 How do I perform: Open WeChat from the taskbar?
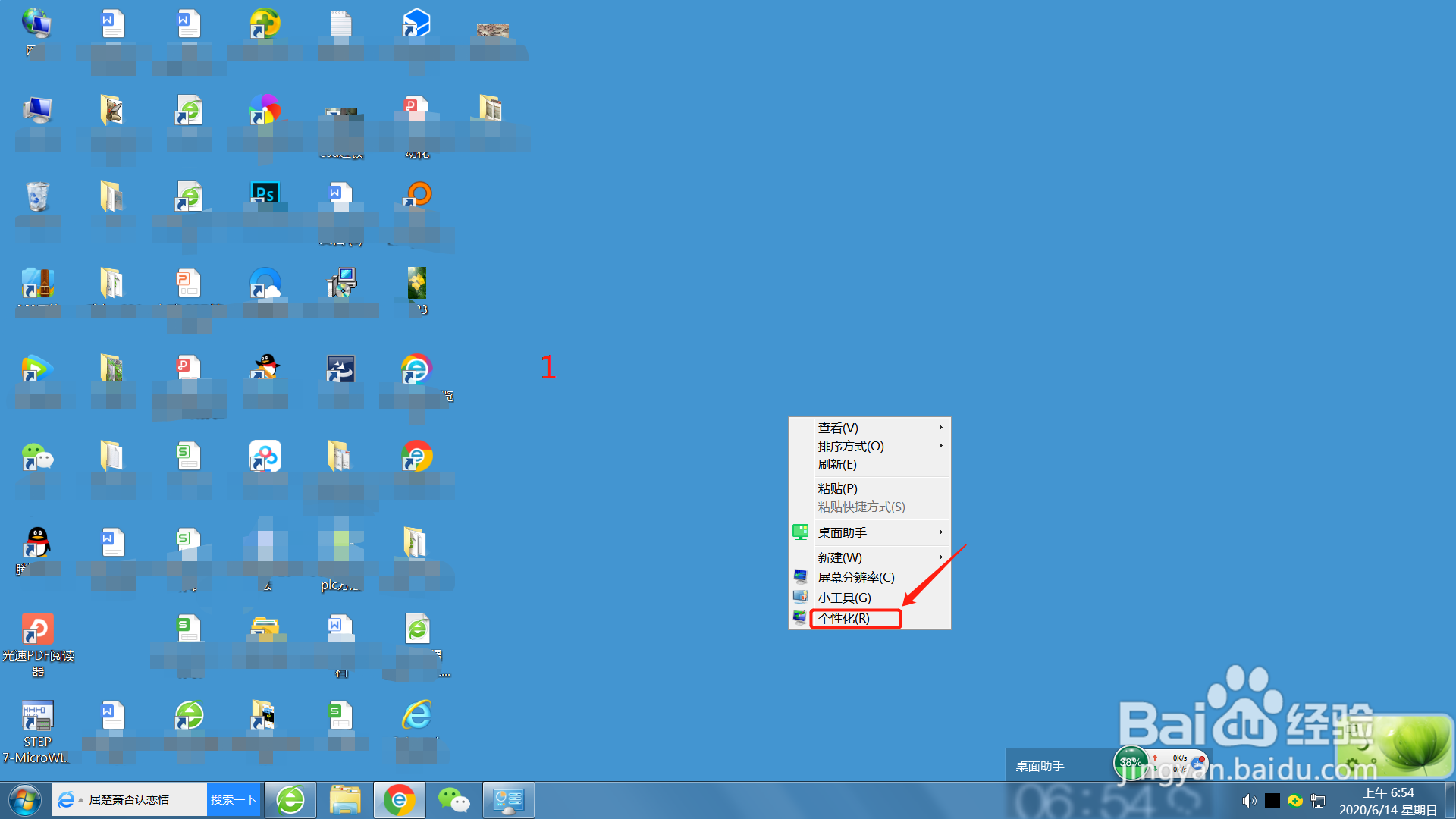(x=453, y=800)
